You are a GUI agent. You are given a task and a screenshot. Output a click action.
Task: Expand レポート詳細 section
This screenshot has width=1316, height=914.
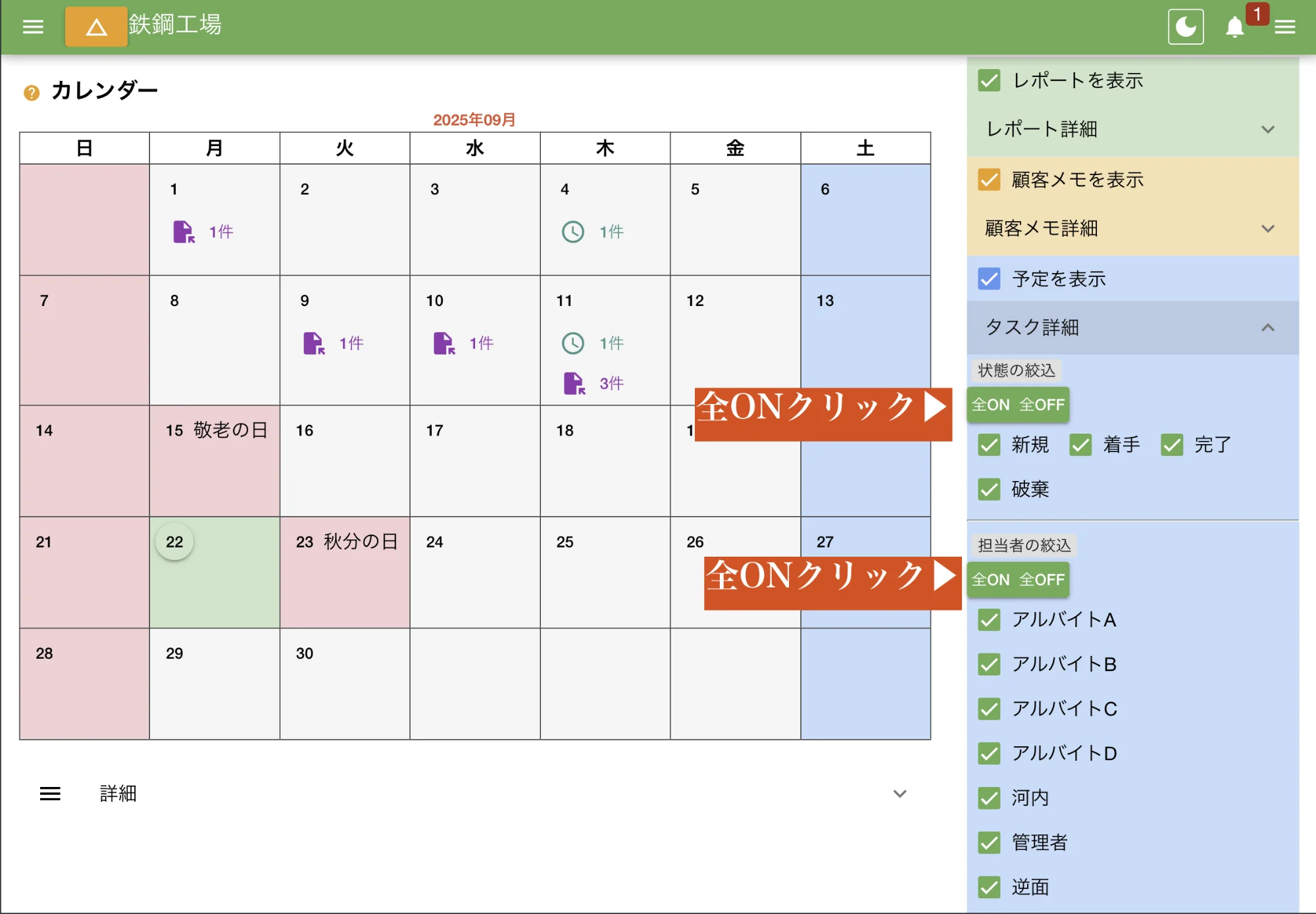(1267, 130)
